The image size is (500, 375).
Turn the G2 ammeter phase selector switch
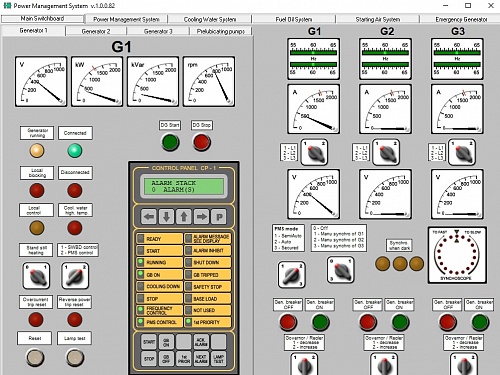click(x=386, y=152)
